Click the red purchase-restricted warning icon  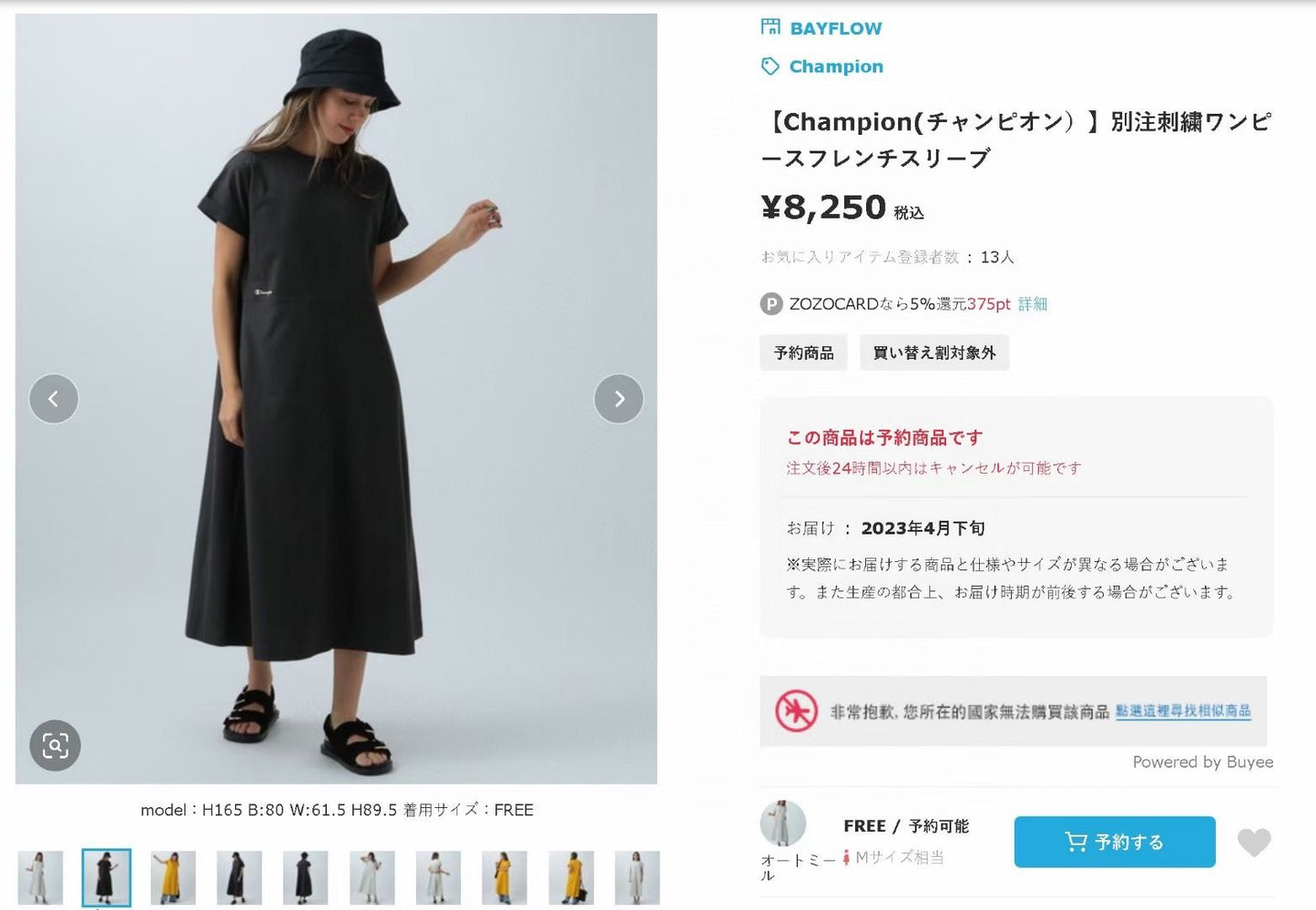(796, 711)
